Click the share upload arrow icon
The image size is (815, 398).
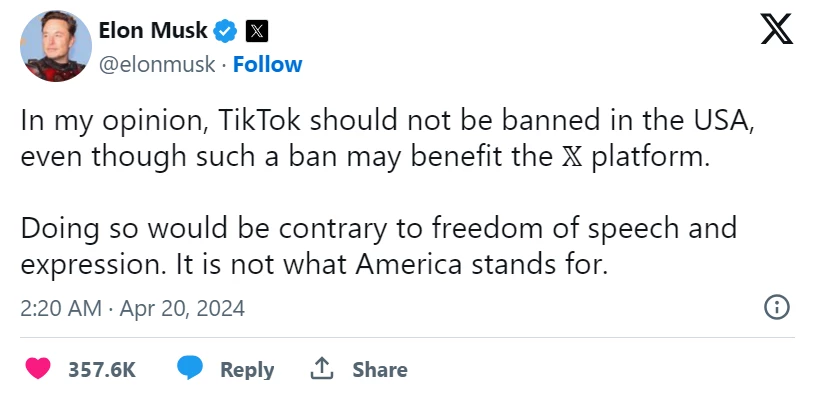tap(321, 368)
